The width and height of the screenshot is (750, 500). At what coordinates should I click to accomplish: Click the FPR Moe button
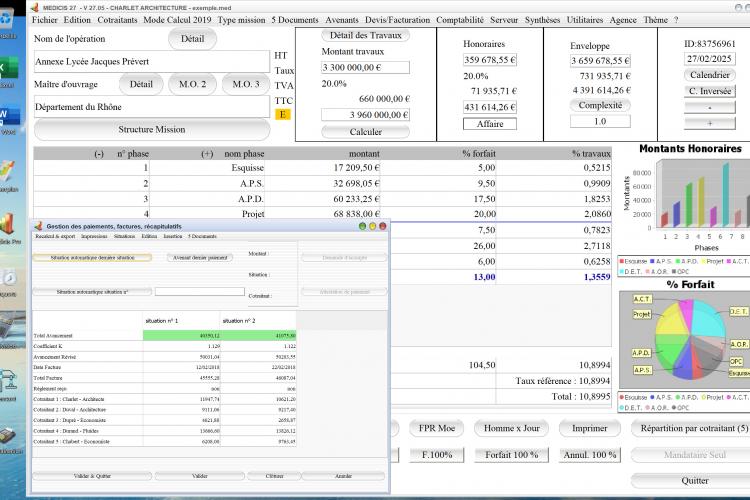pos(437,428)
